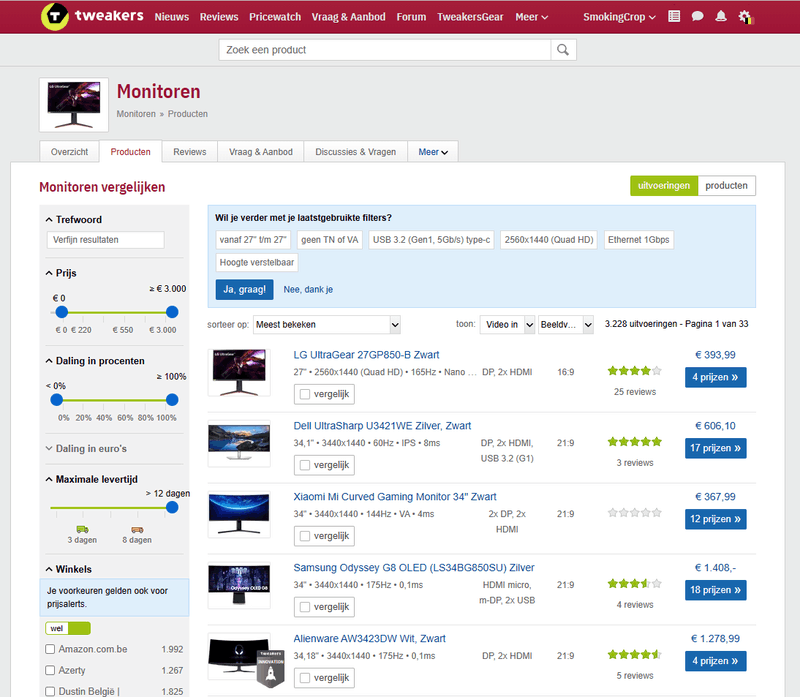The image size is (800, 697).
Task: Click the Tweakers logo icon
Action: [55, 16]
